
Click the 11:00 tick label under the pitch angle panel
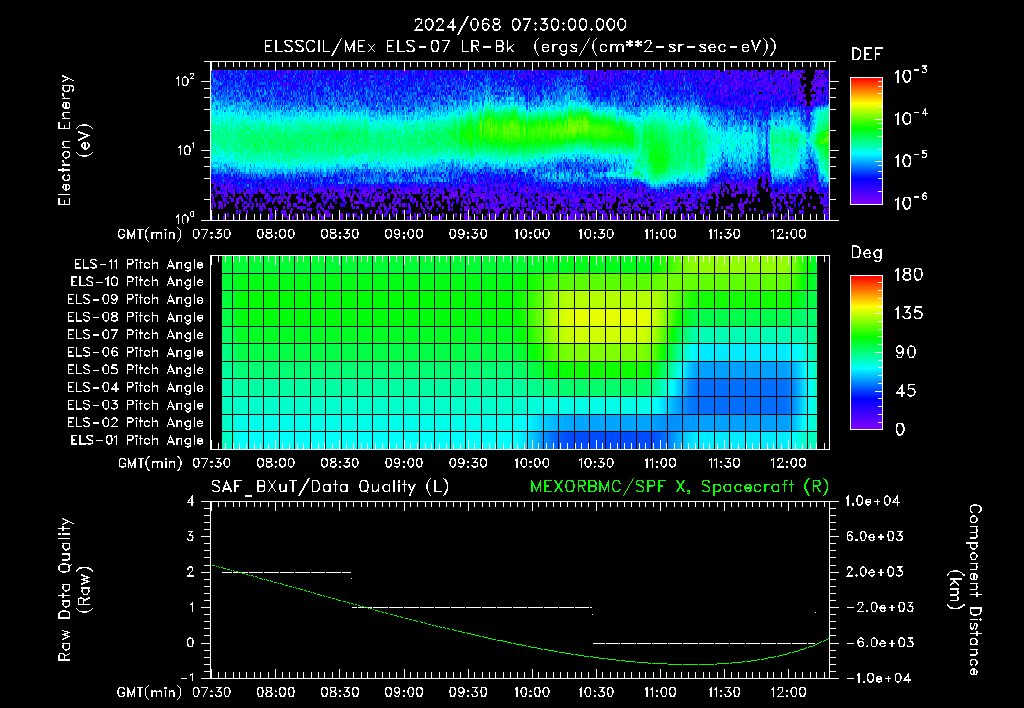660,463
